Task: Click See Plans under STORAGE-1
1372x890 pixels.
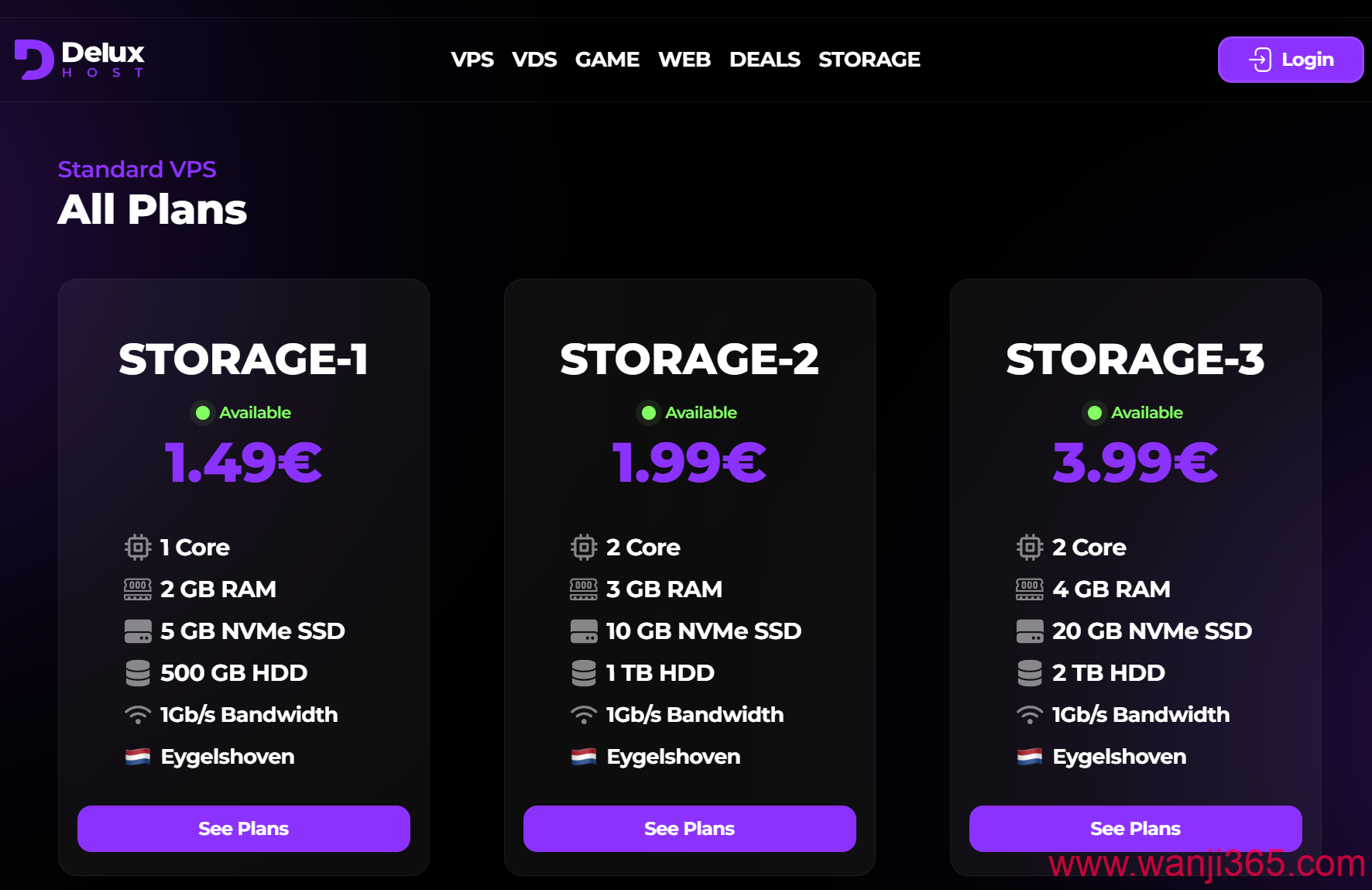Action: (x=244, y=829)
